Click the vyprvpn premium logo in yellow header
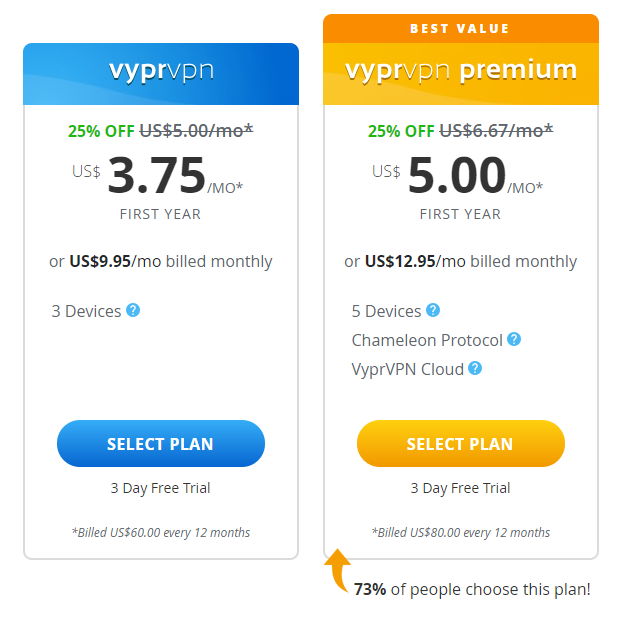The width and height of the screenshot is (629, 618). click(461, 71)
